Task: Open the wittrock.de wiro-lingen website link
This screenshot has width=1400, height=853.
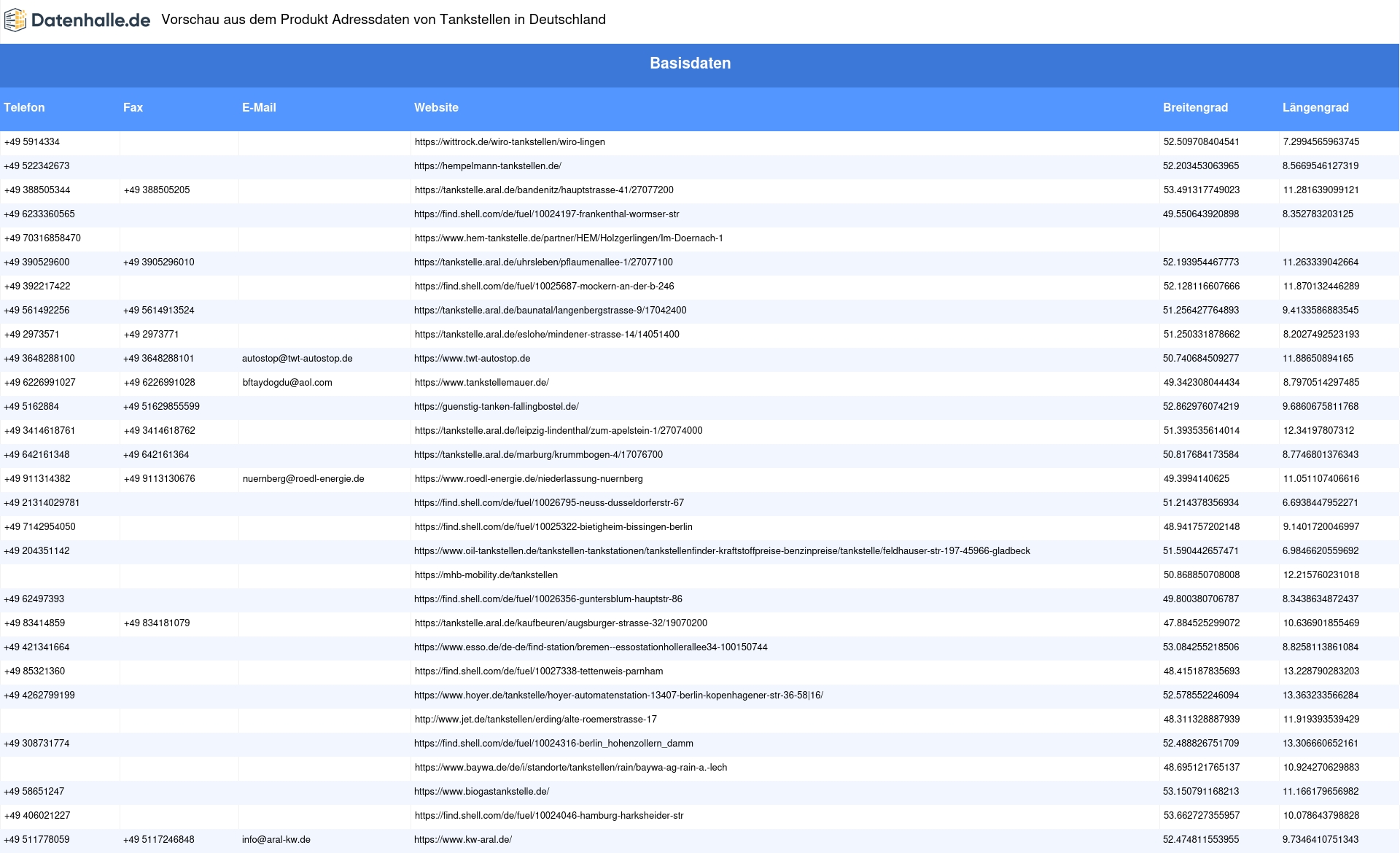Action: [510, 142]
